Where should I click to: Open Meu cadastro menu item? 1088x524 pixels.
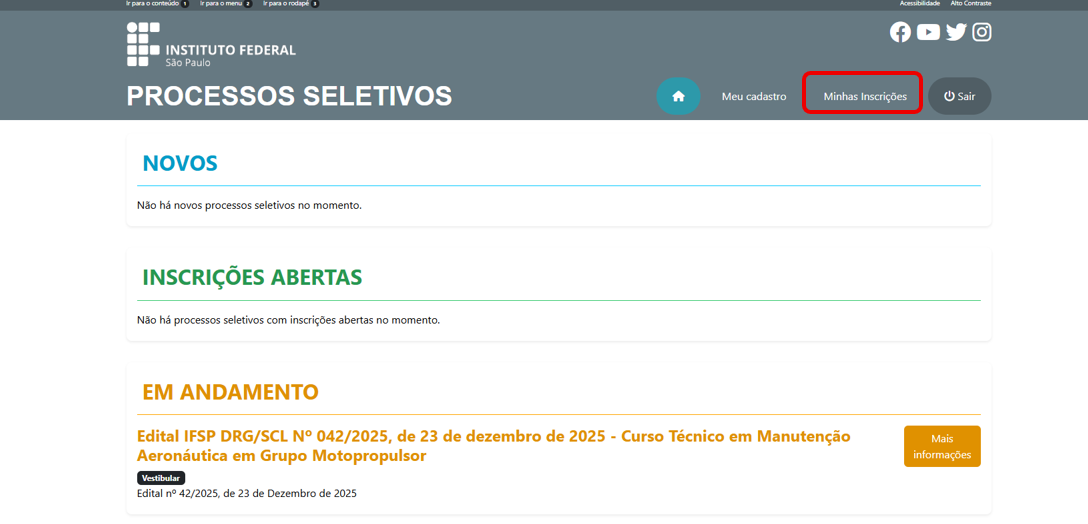point(754,96)
